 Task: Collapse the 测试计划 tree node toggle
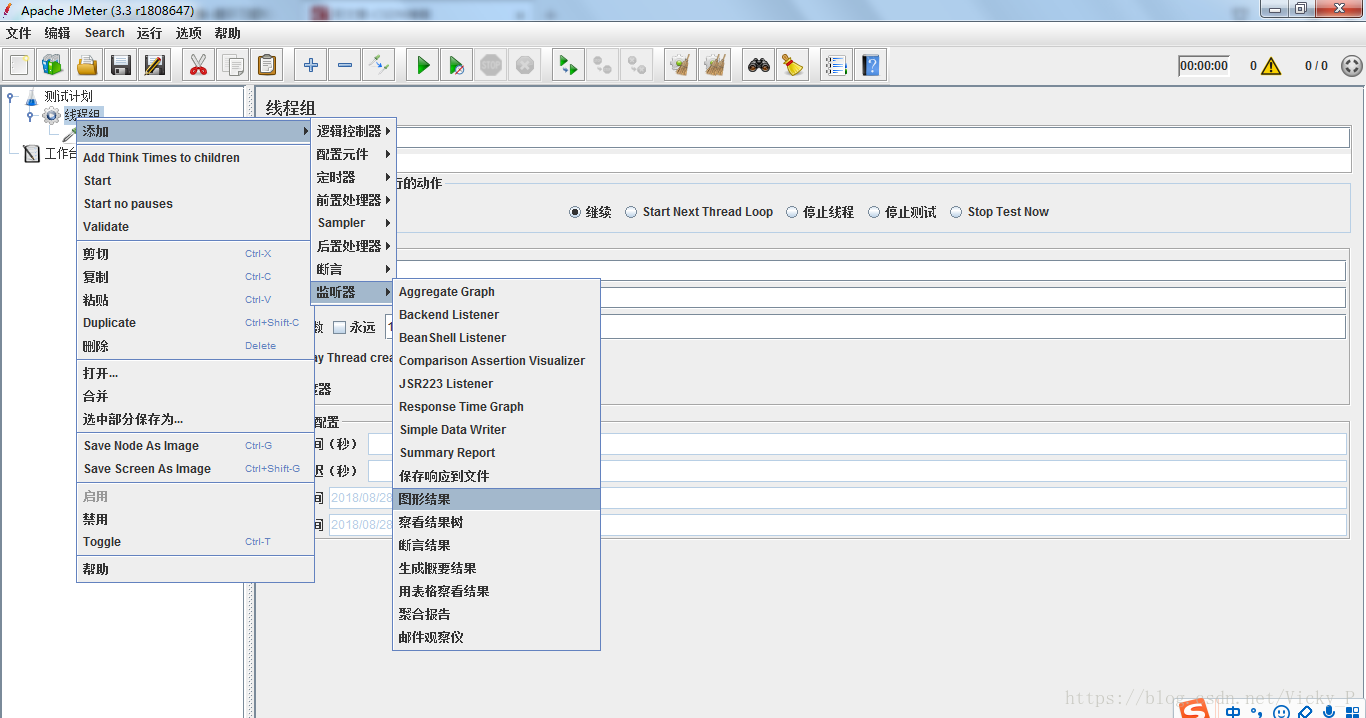pyautogui.click(x=11, y=97)
